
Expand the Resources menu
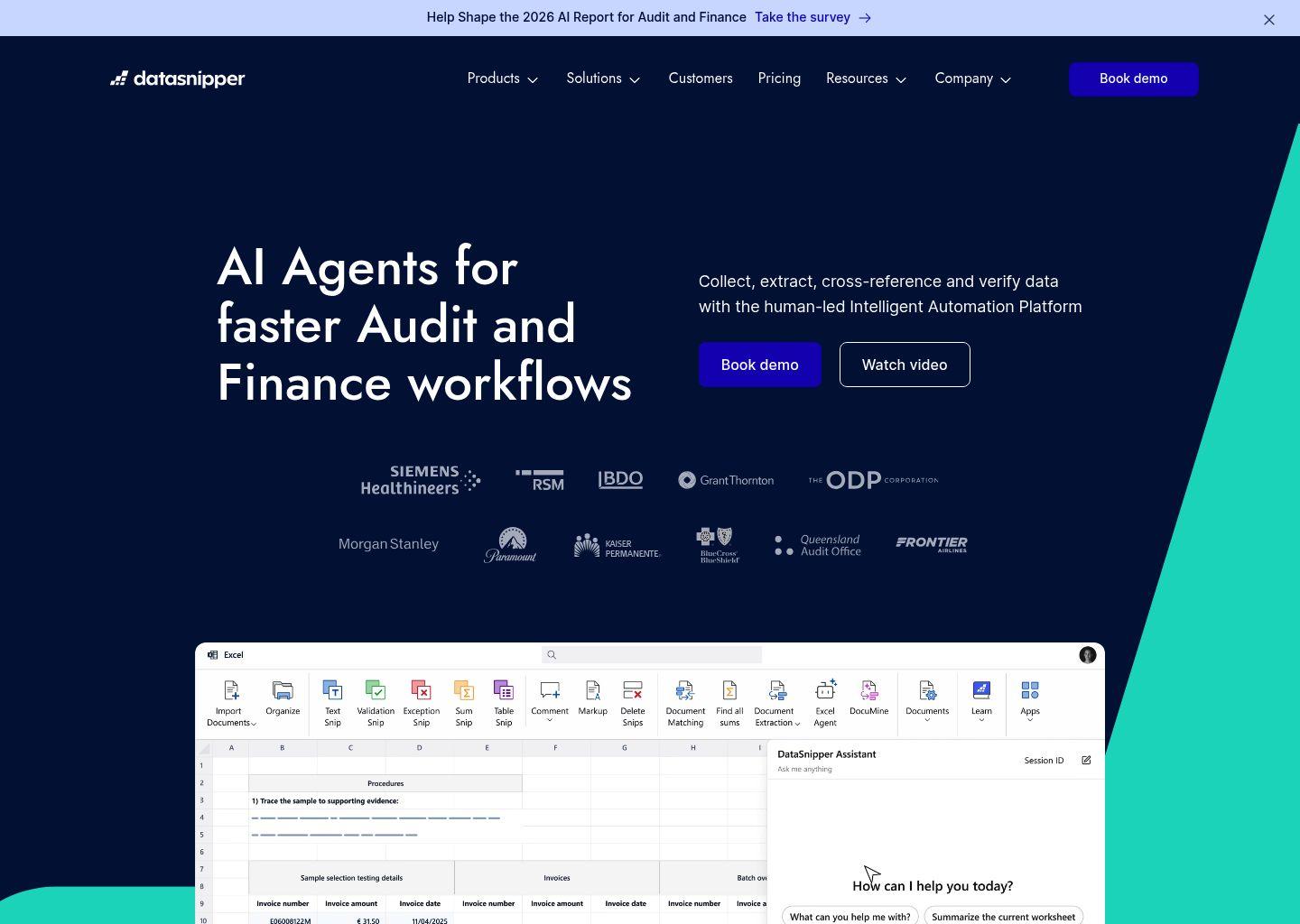click(x=866, y=79)
